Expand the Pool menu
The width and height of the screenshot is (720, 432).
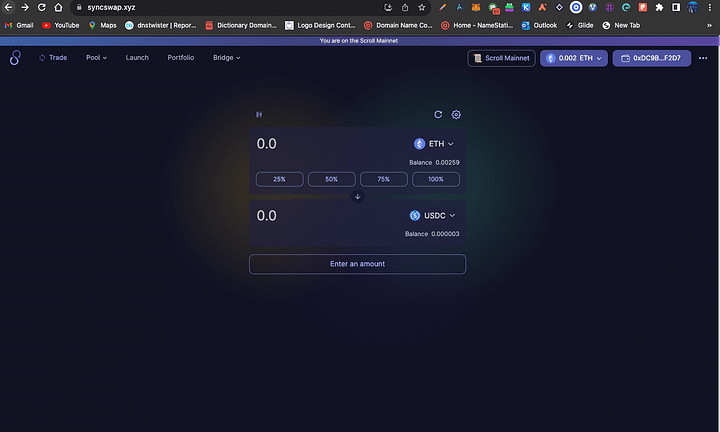click(x=96, y=58)
